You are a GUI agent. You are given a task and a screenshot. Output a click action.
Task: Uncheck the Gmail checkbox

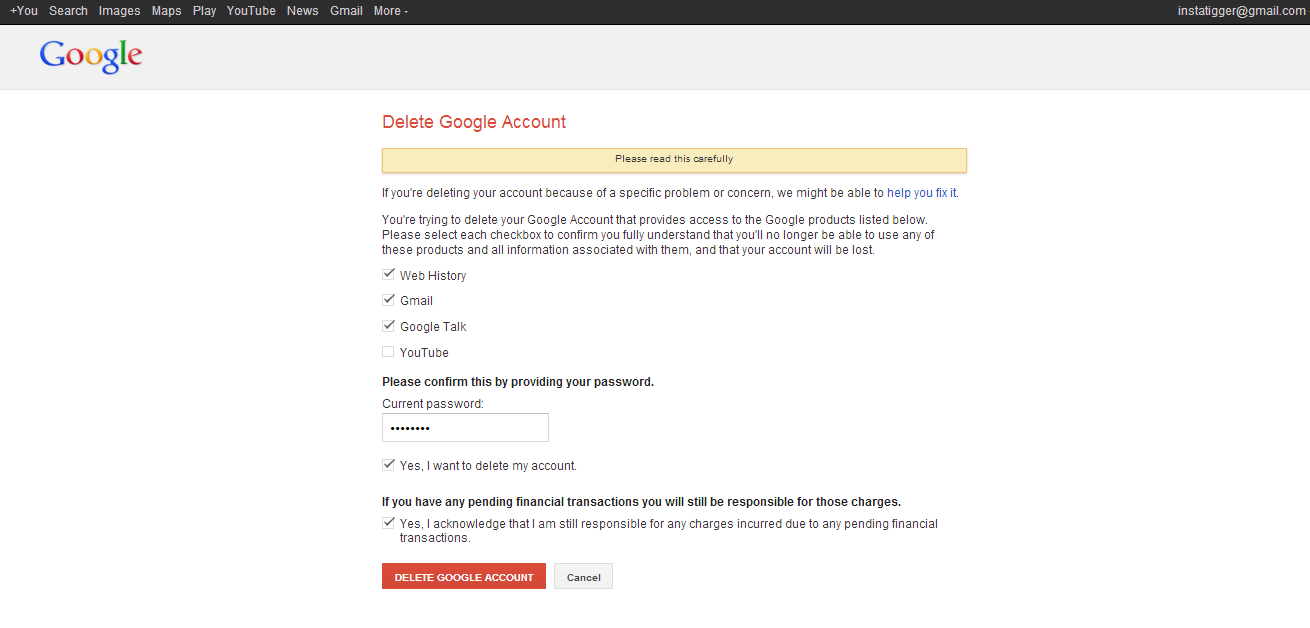pyautogui.click(x=388, y=300)
